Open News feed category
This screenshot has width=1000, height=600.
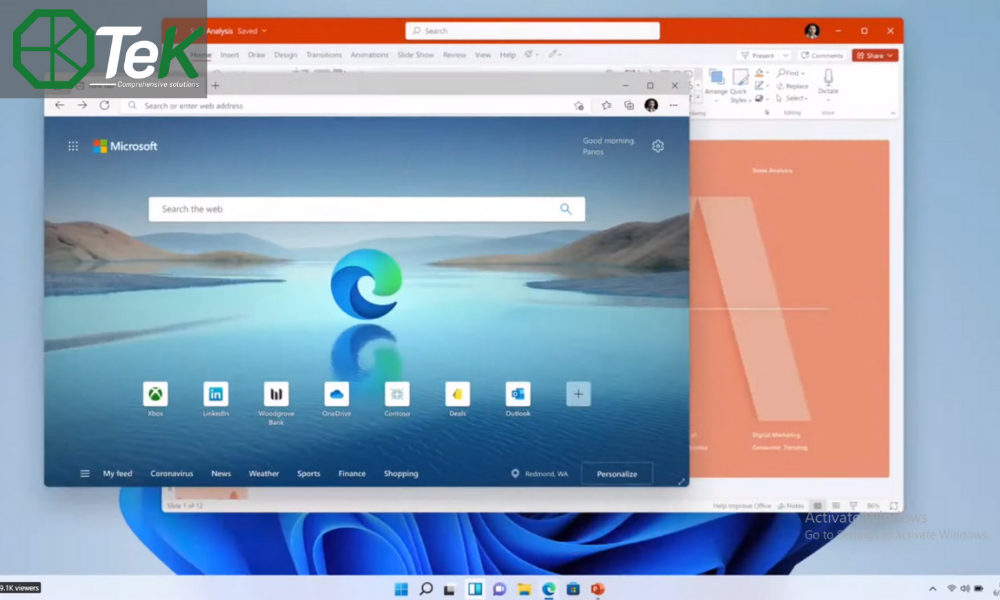[x=221, y=473]
